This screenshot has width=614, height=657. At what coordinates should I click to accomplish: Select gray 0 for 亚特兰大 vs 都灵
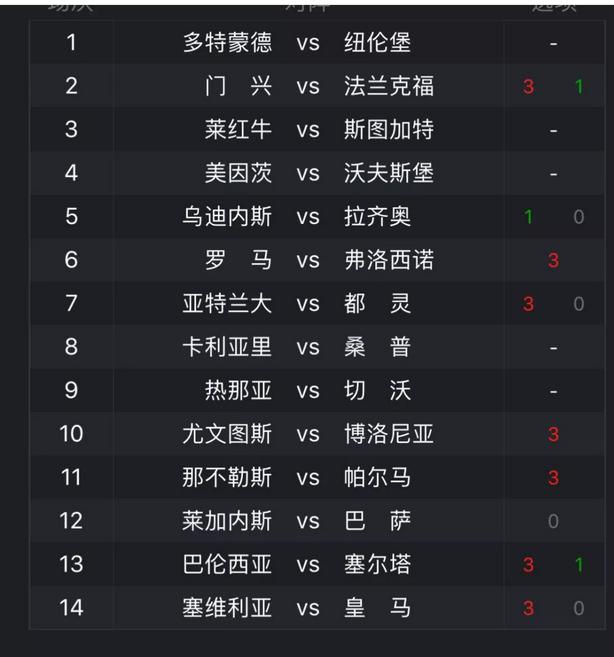[x=578, y=304]
